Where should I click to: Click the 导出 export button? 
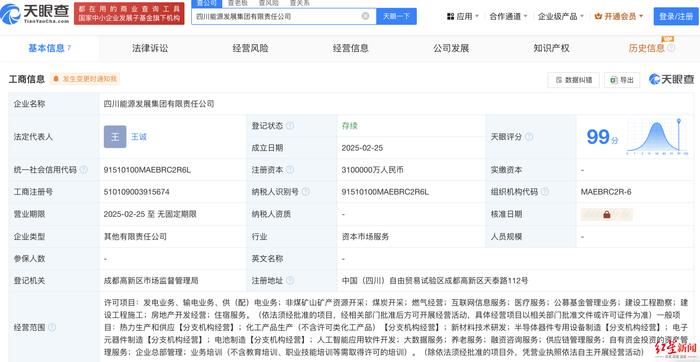[x=622, y=80]
